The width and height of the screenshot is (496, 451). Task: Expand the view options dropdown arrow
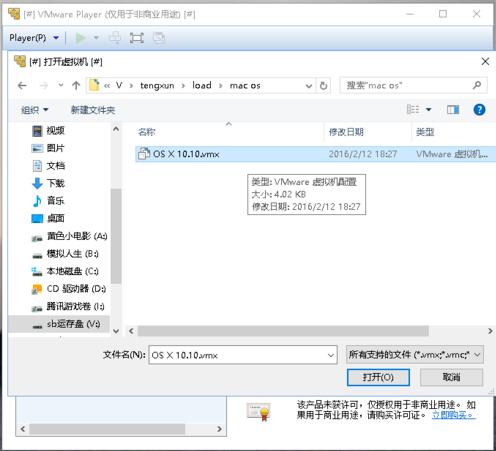point(429,109)
